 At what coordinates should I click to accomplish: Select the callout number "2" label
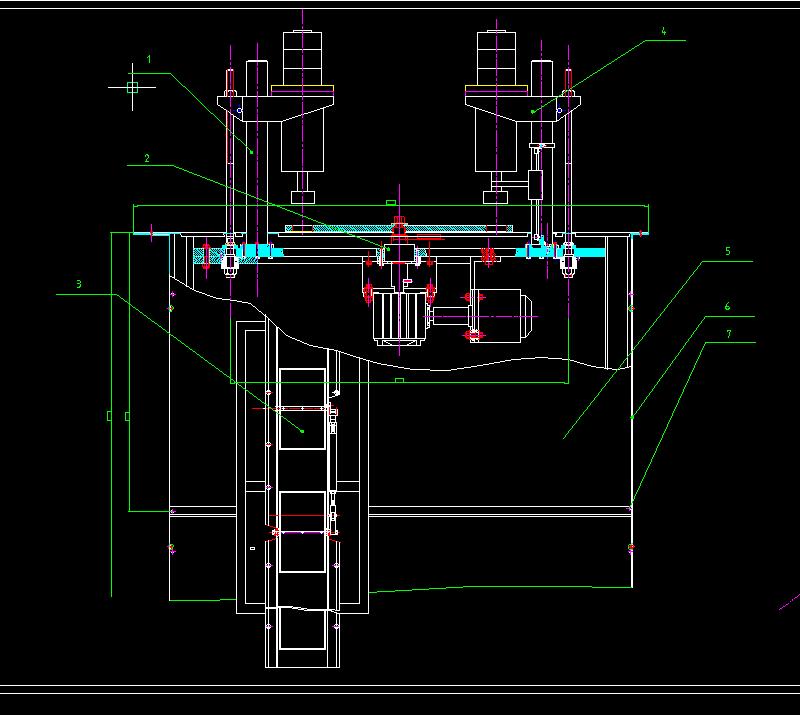point(147,159)
